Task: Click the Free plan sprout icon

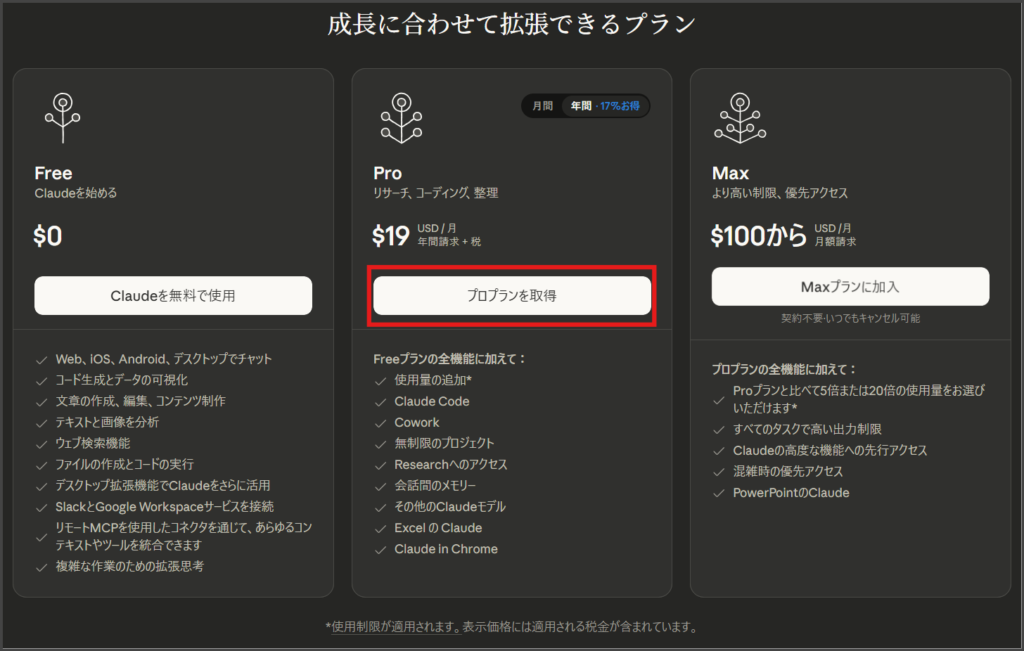Action: tap(62, 119)
